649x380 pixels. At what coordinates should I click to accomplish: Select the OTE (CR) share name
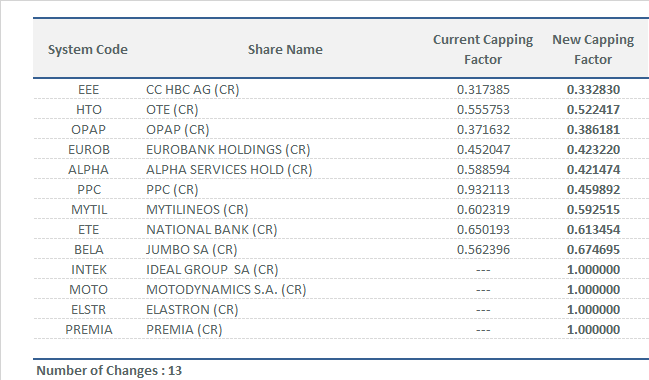pyautogui.click(x=172, y=110)
